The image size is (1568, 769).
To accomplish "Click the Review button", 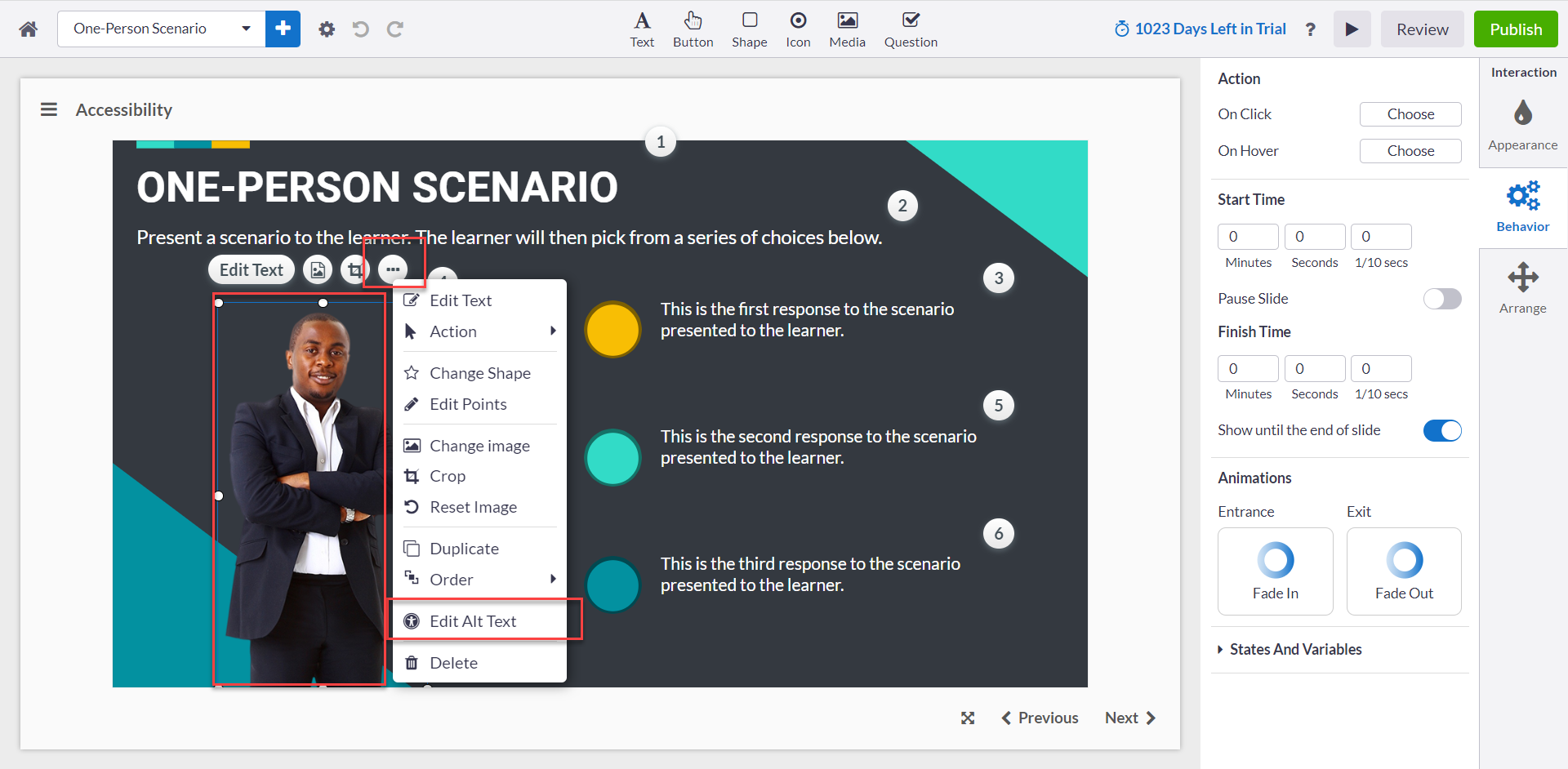I will 1422,29.
